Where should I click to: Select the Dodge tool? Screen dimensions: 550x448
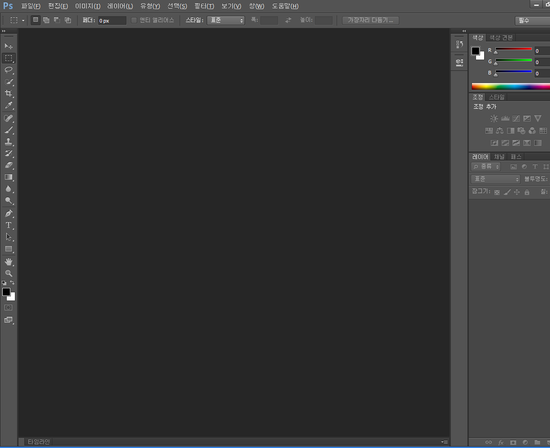(8, 201)
